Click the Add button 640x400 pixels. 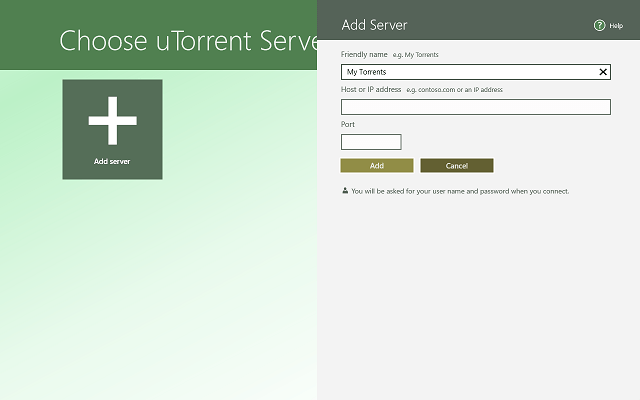(x=377, y=166)
